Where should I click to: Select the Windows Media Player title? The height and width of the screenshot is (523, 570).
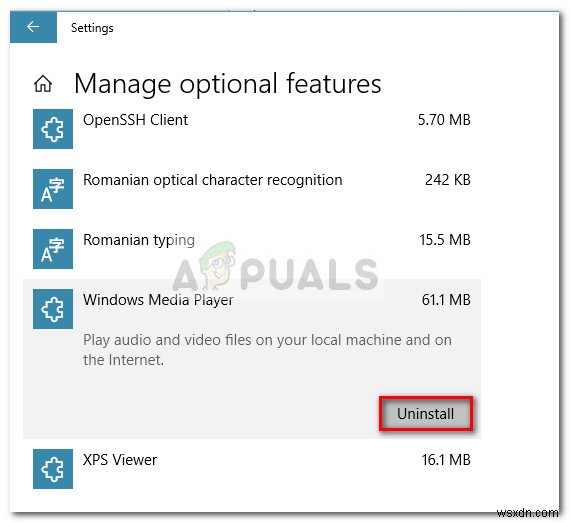point(158,300)
